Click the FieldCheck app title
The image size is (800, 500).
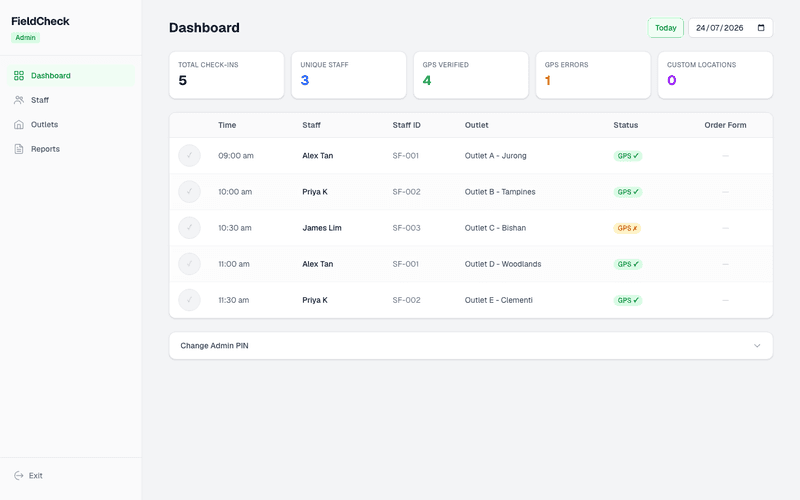click(40, 21)
